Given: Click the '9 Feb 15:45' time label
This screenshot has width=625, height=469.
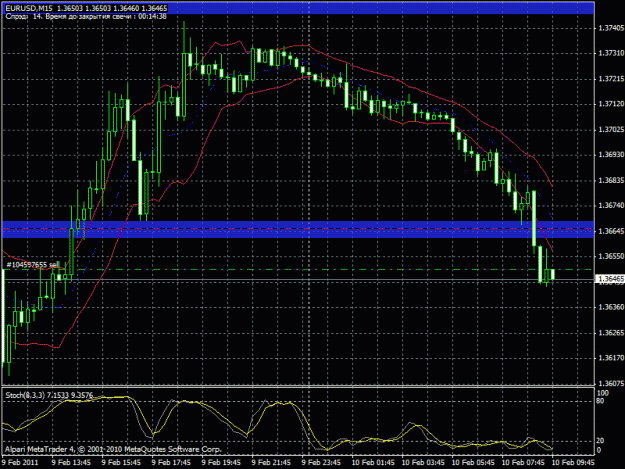Looking at the screenshot, I should pos(121,462).
